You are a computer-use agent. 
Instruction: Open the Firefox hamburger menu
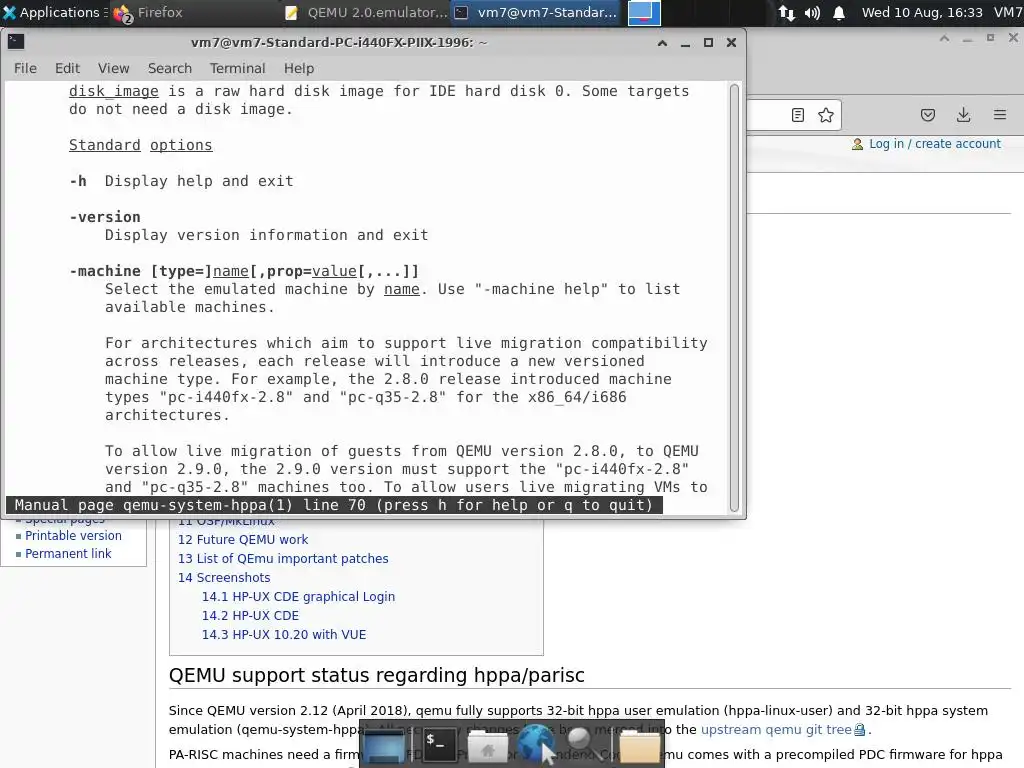point(1000,115)
